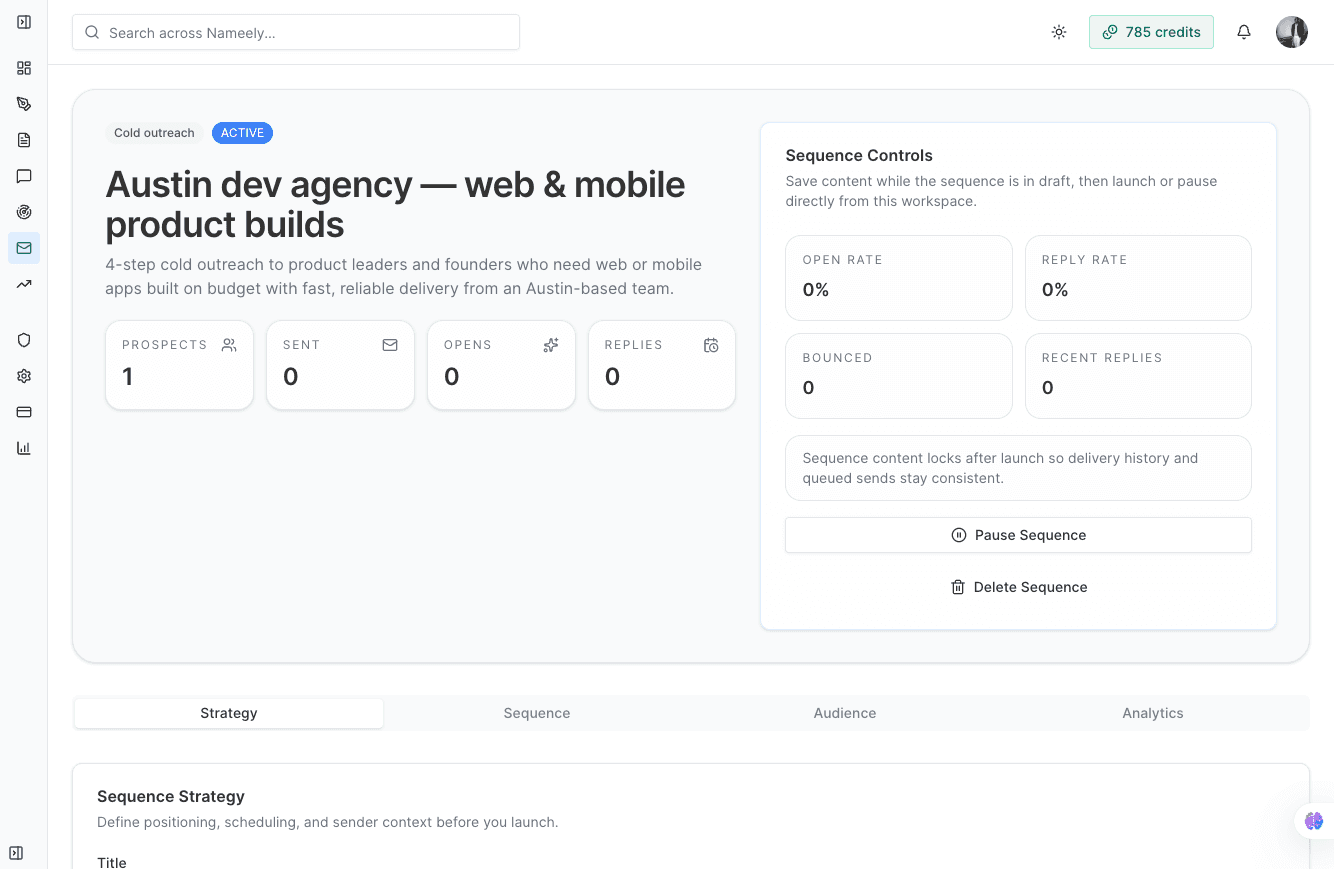
Task: Open the email sequences section in sidebar
Action: click(24, 247)
